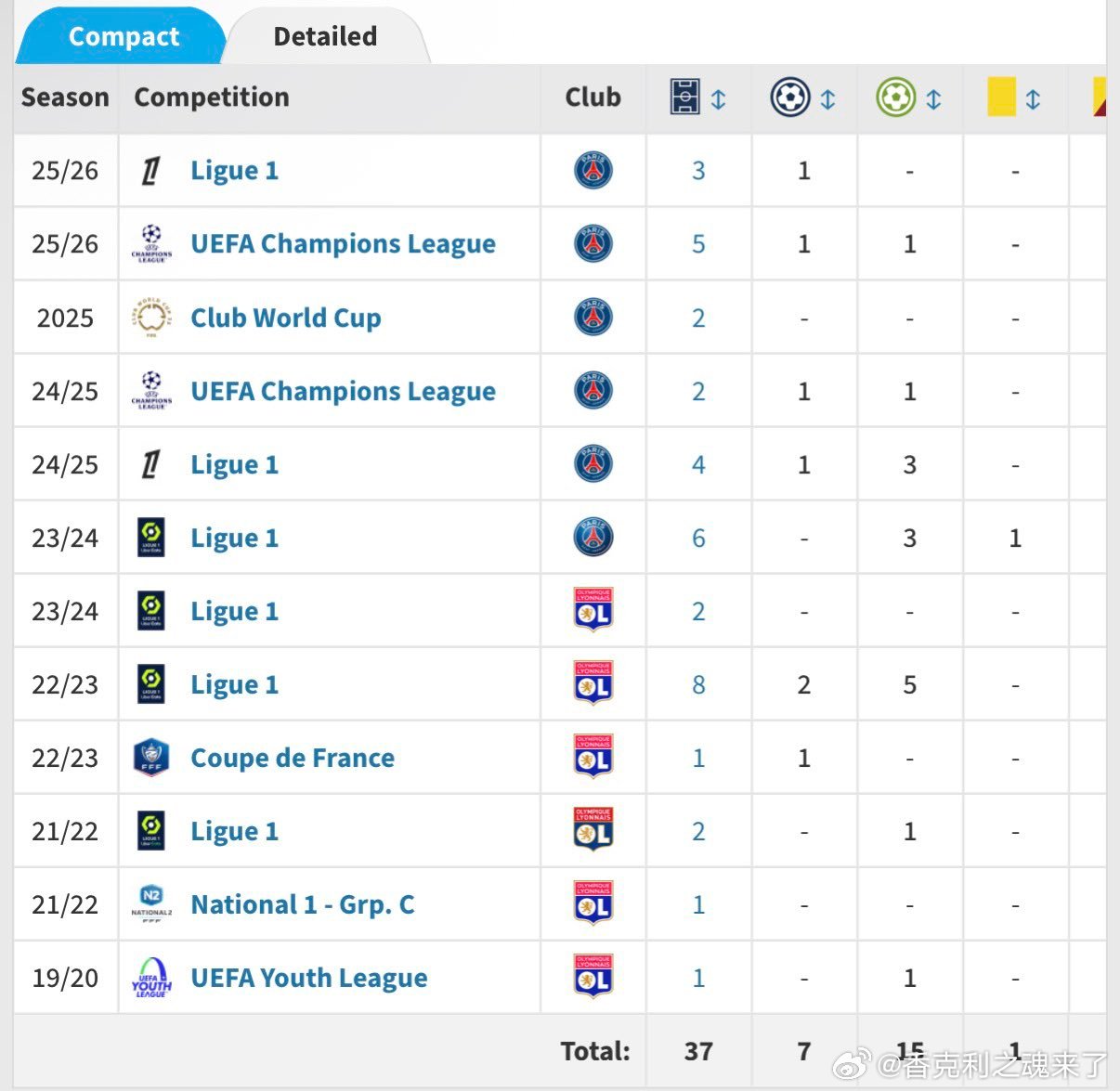
Task: Open the 8 appearances link for 22/23 Ligue 1
Action: tap(698, 685)
